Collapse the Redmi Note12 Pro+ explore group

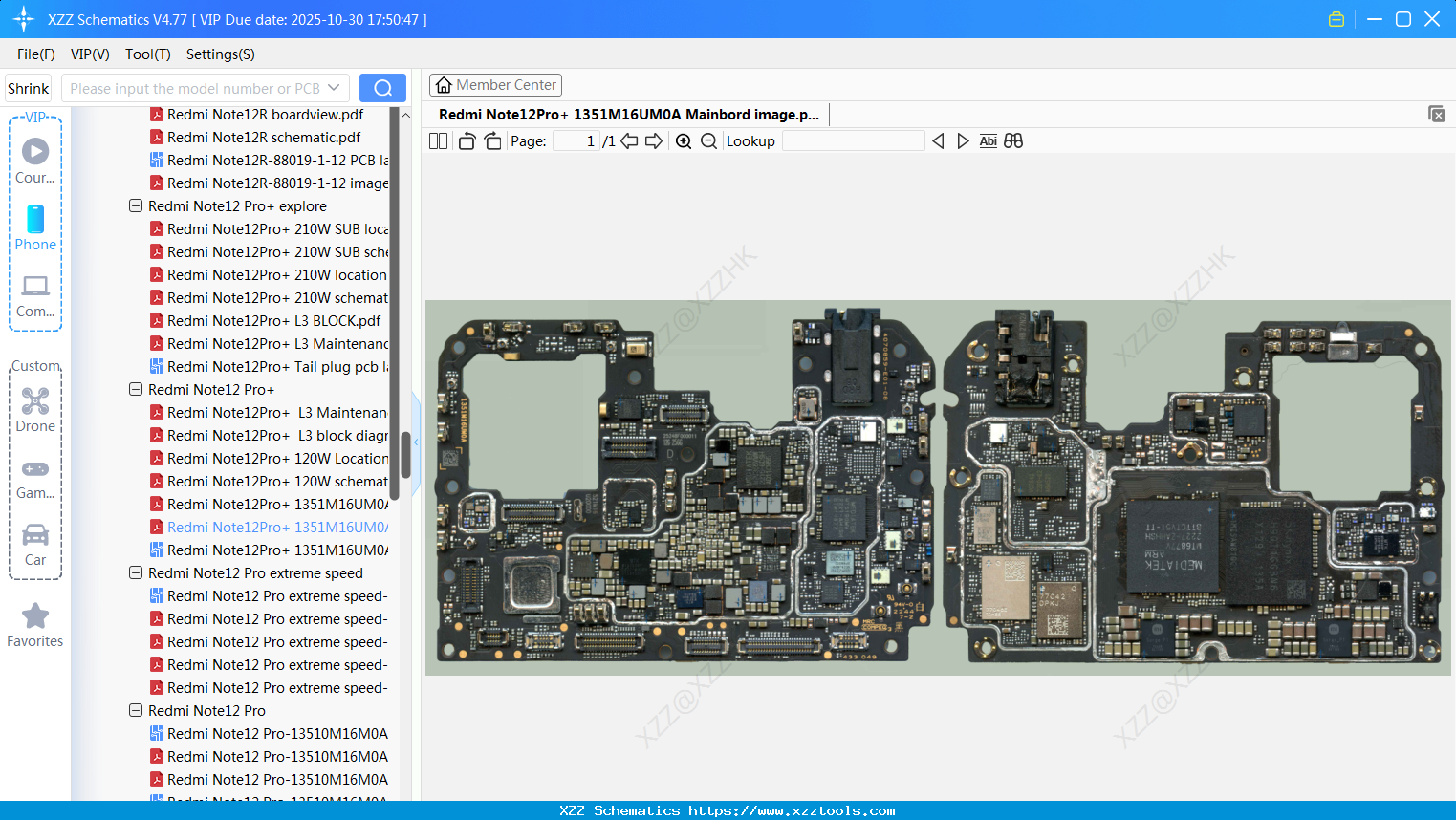135,205
